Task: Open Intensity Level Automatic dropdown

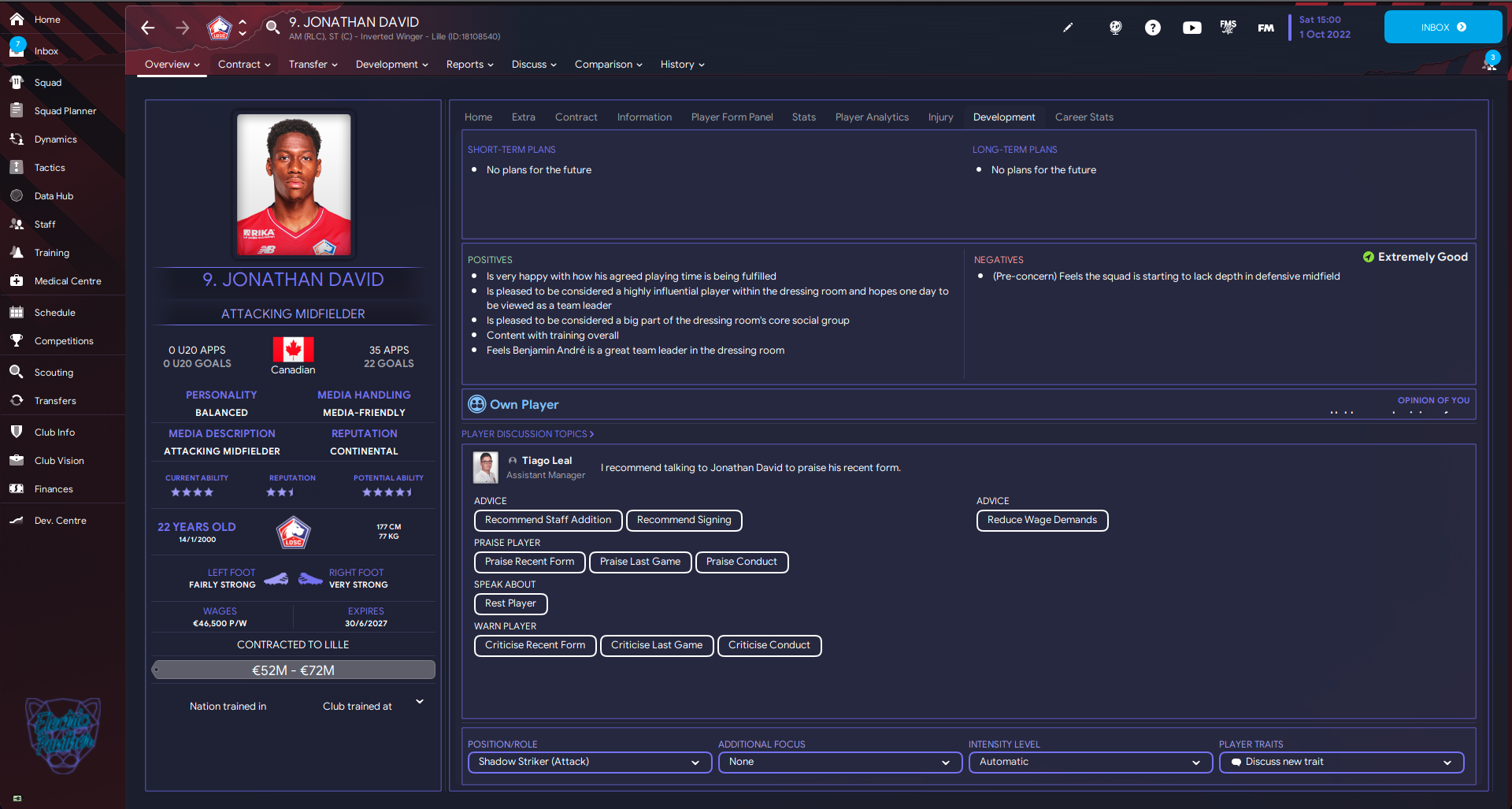Action: coord(1091,763)
